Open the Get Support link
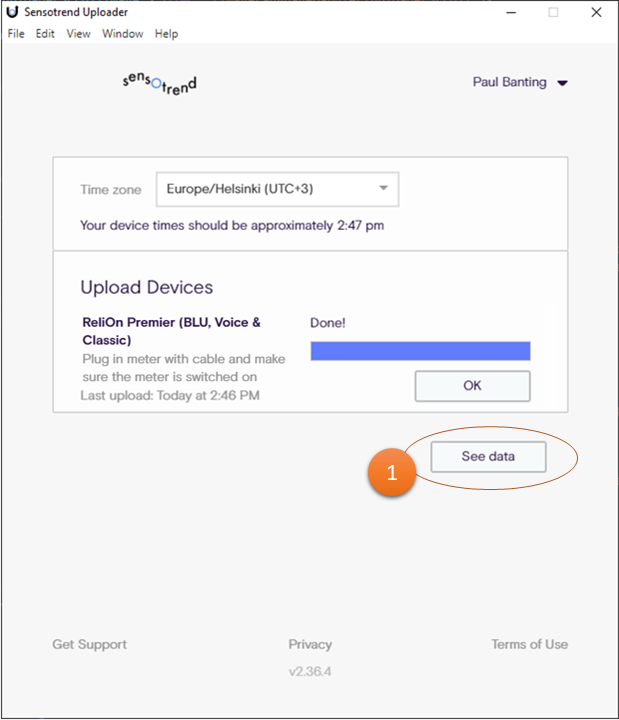The height and width of the screenshot is (720, 619). (x=90, y=645)
